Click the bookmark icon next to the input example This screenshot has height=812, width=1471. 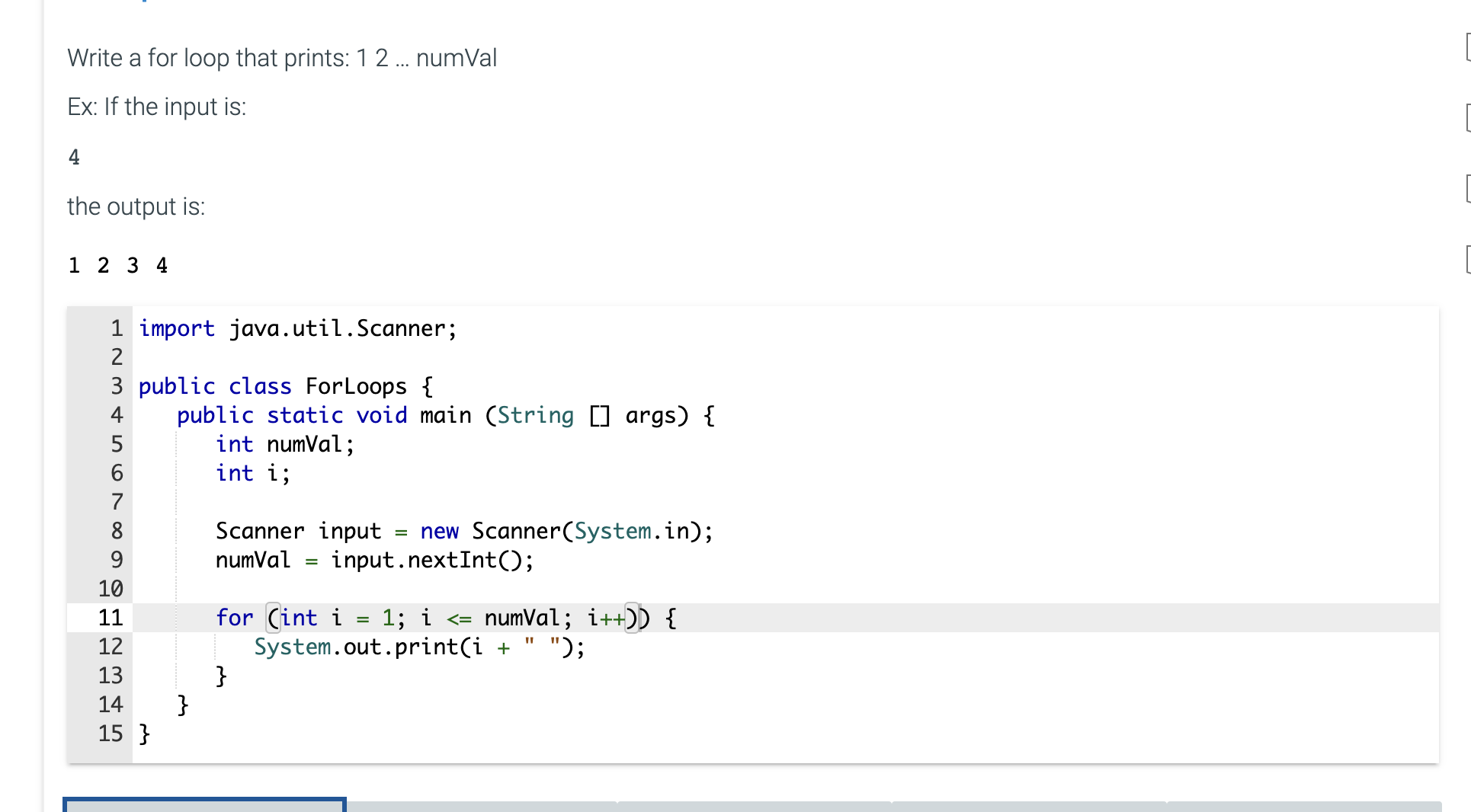pos(1466,118)
